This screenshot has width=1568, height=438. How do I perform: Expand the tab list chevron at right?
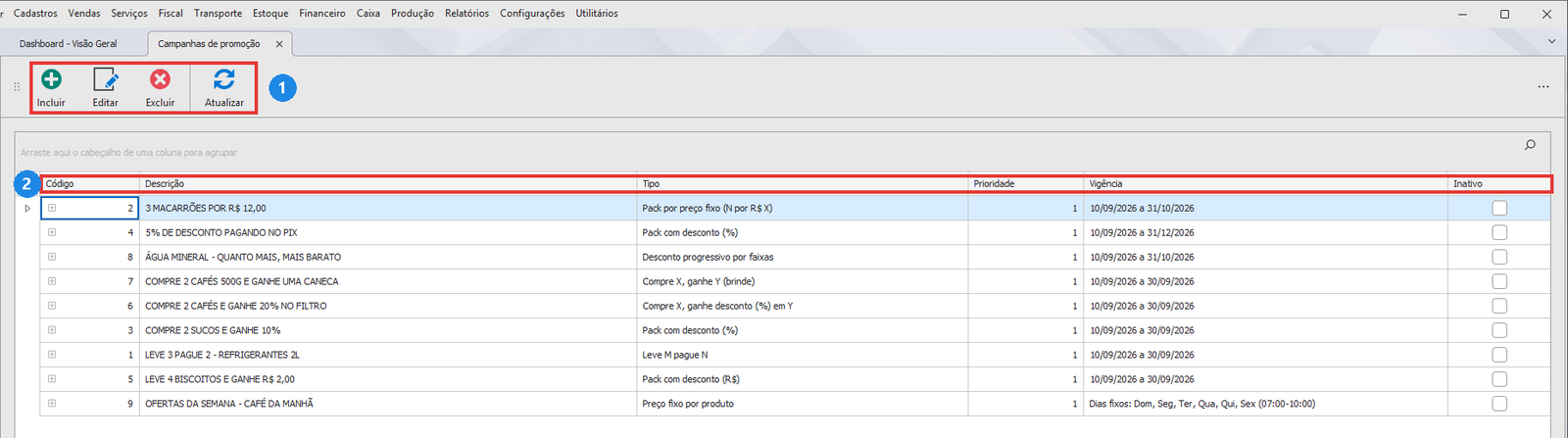[x=1551, y=41]
